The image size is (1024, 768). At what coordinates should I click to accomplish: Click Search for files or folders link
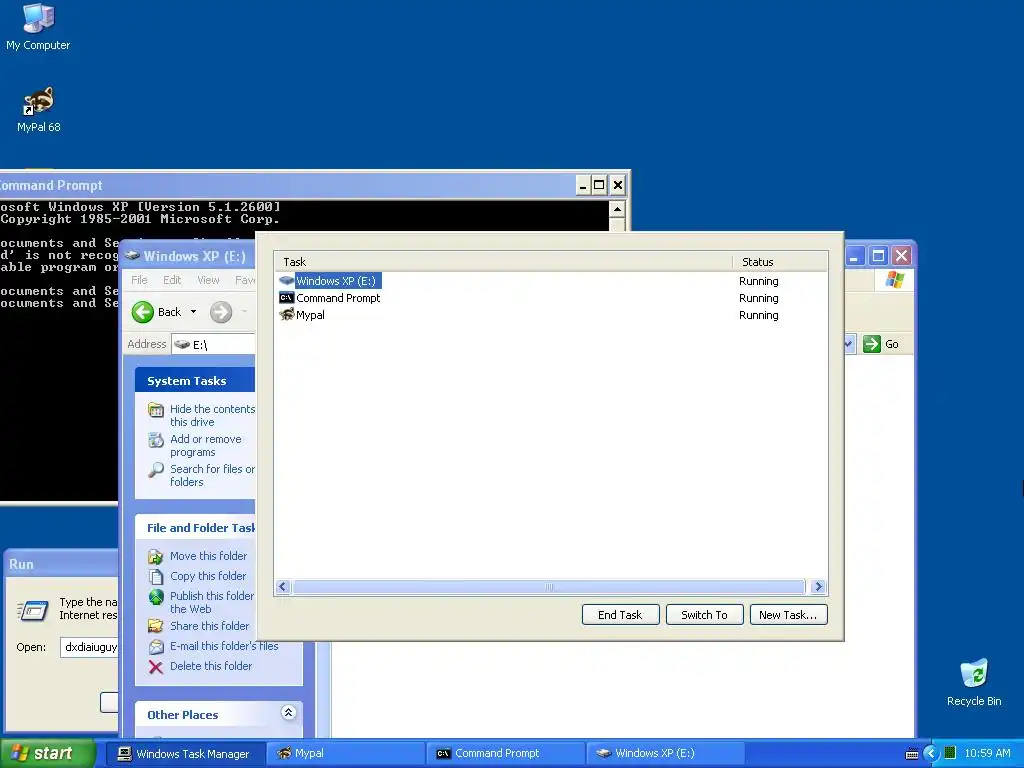(212, 475)
